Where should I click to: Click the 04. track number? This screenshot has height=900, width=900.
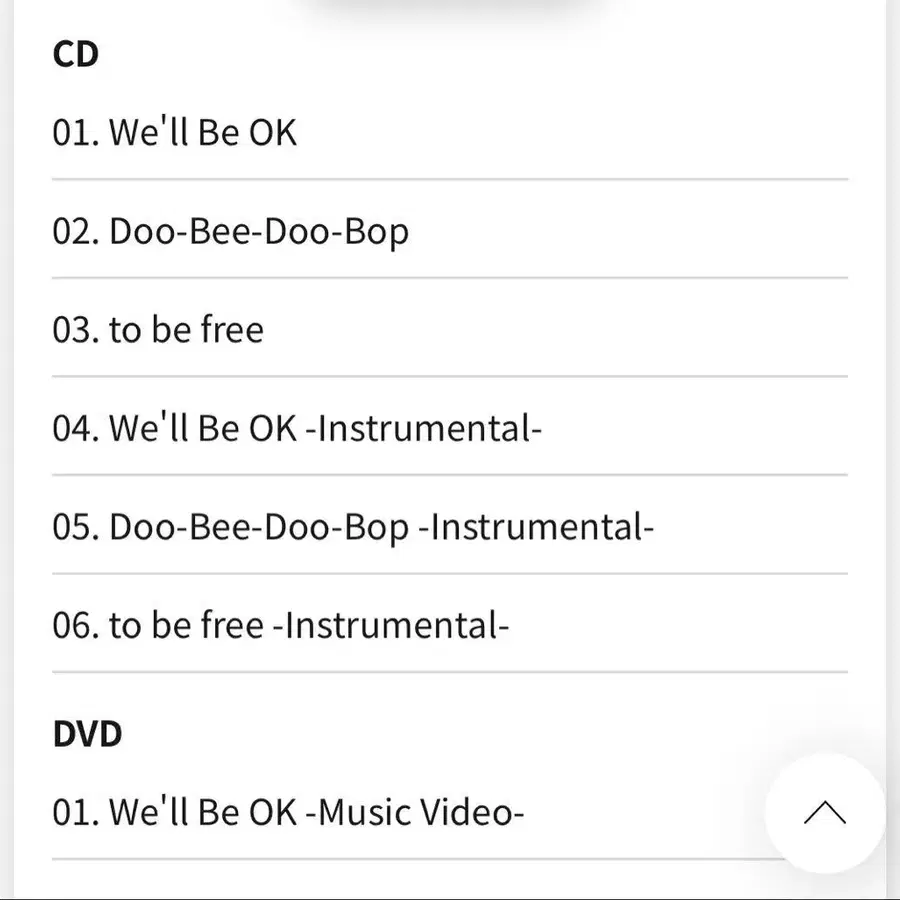[76, 428]
